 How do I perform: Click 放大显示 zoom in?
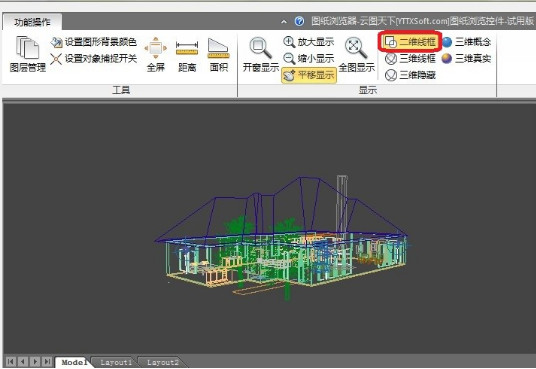tap(309, 42)
